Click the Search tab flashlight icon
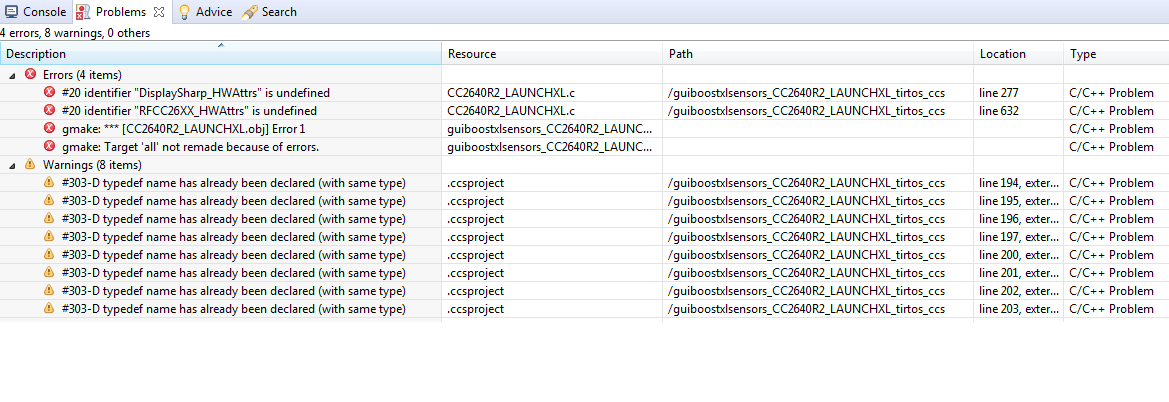This screenshot has width=1169, height=402. [x=249, y=12]
